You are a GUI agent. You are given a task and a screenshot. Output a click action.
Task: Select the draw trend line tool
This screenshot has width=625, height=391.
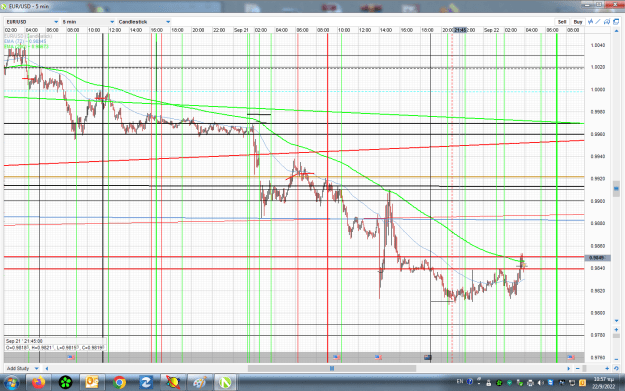598,22
